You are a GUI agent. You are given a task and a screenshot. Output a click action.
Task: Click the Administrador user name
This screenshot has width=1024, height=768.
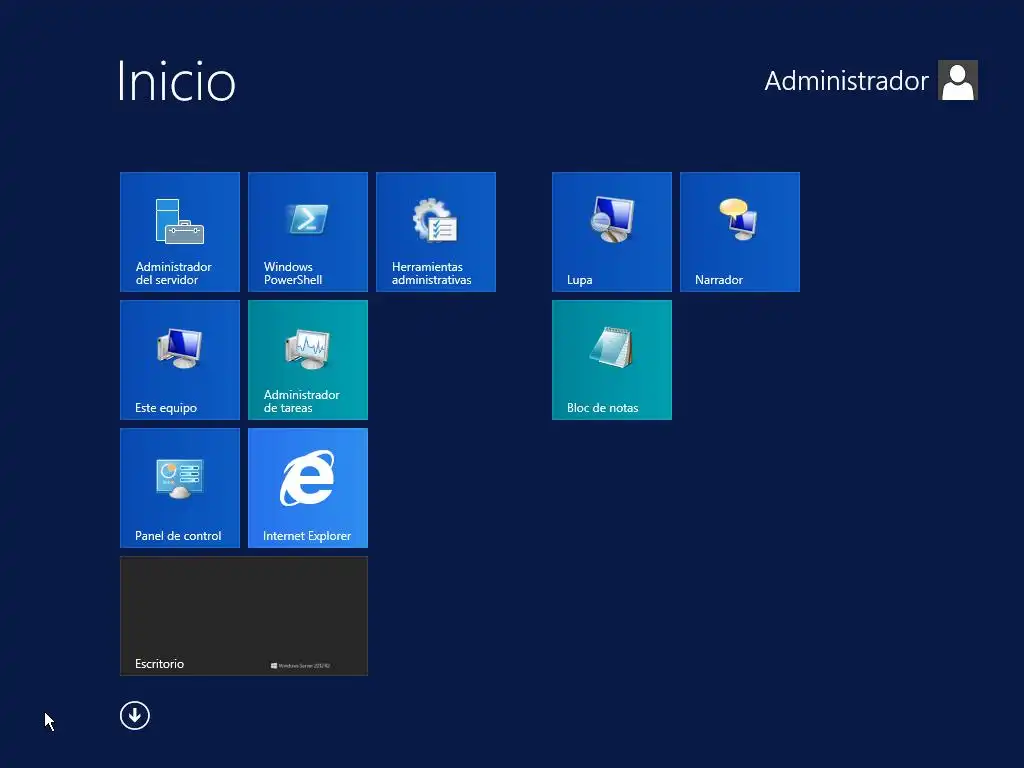846,81
